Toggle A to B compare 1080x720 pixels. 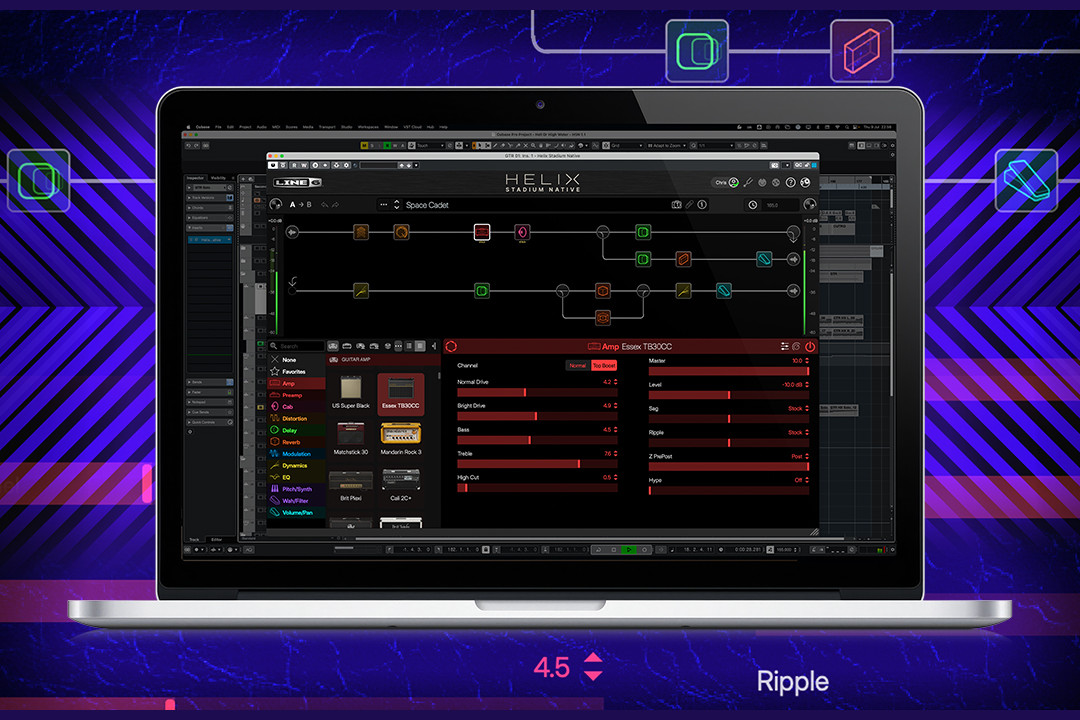coord(300,205)
